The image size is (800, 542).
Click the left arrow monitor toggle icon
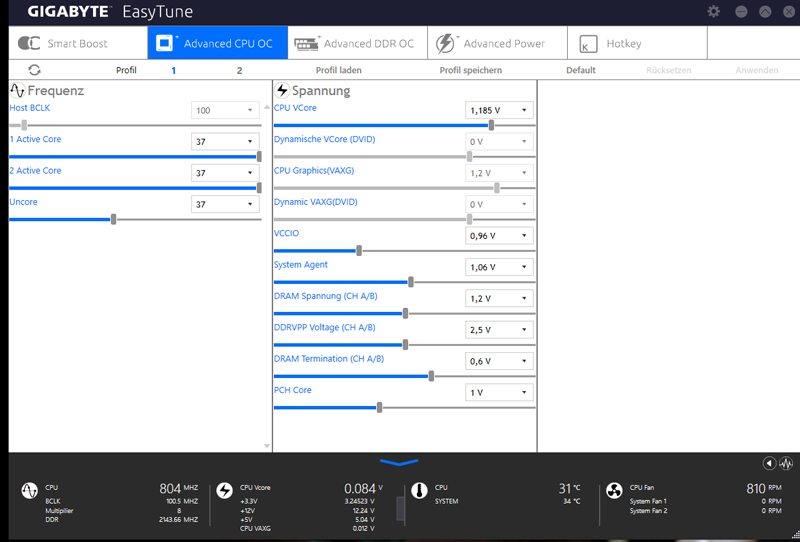[x=769, y=463]
